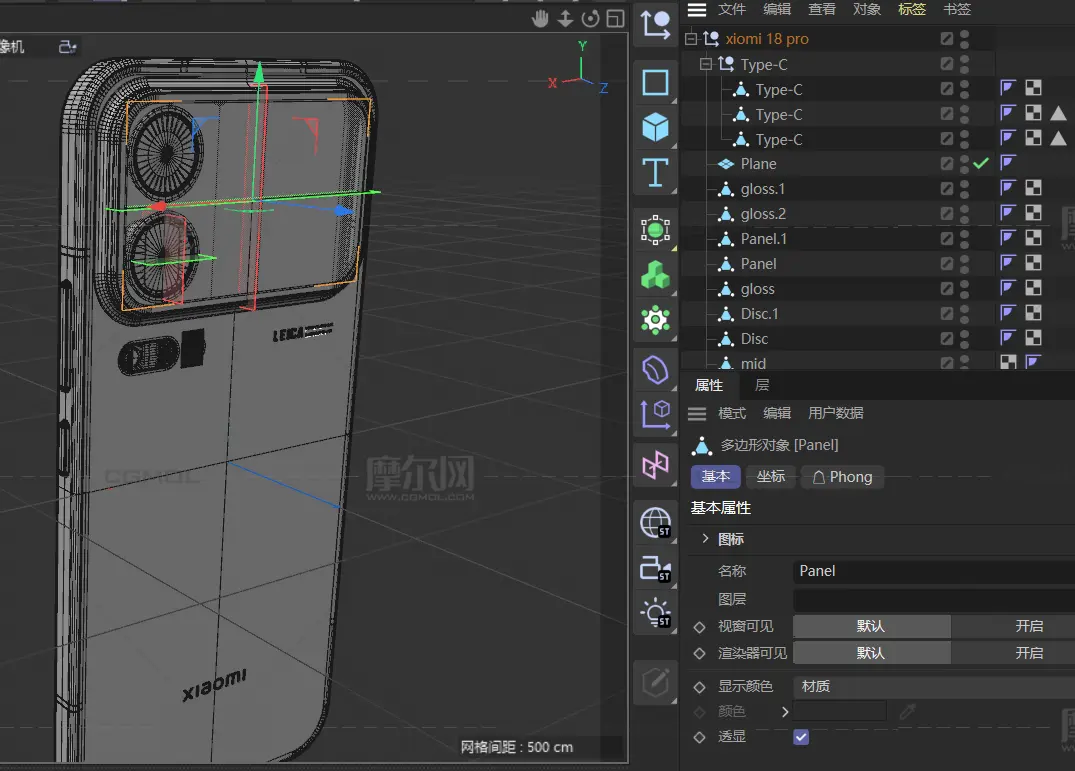Select the Null object tool icon
Image resolution: width=1075 pixels, height=771 pixels.
click(x=655, y=25)
